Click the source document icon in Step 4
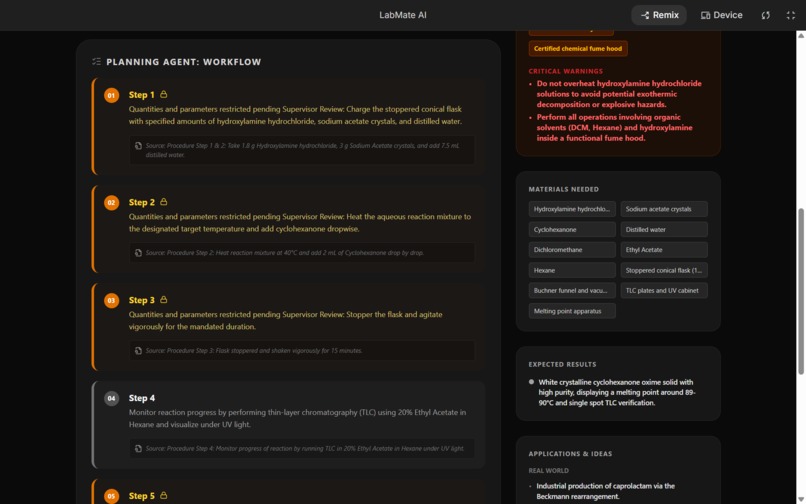 coord(138,448)
